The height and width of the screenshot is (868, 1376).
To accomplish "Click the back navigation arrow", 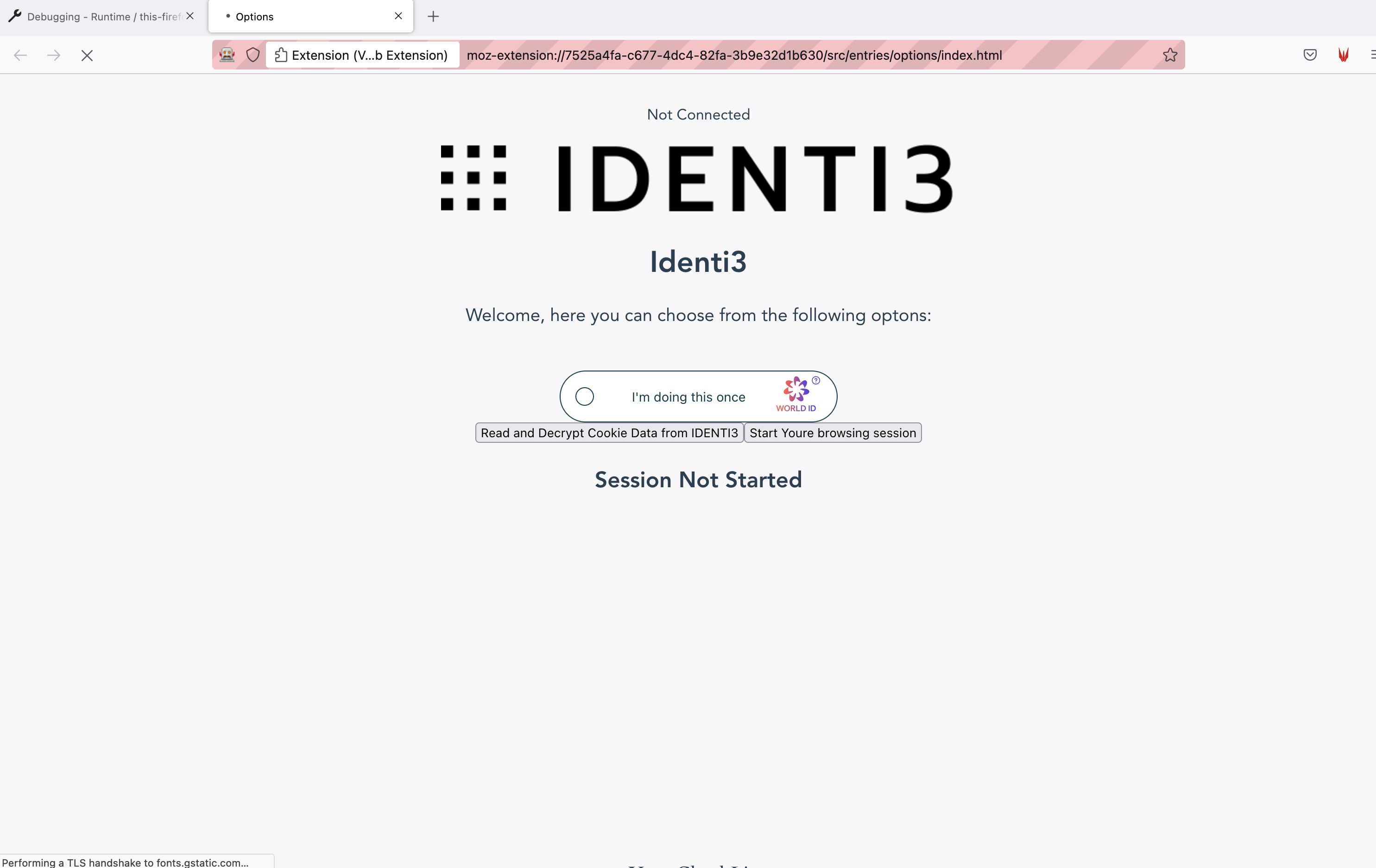I will click(21, 55).
